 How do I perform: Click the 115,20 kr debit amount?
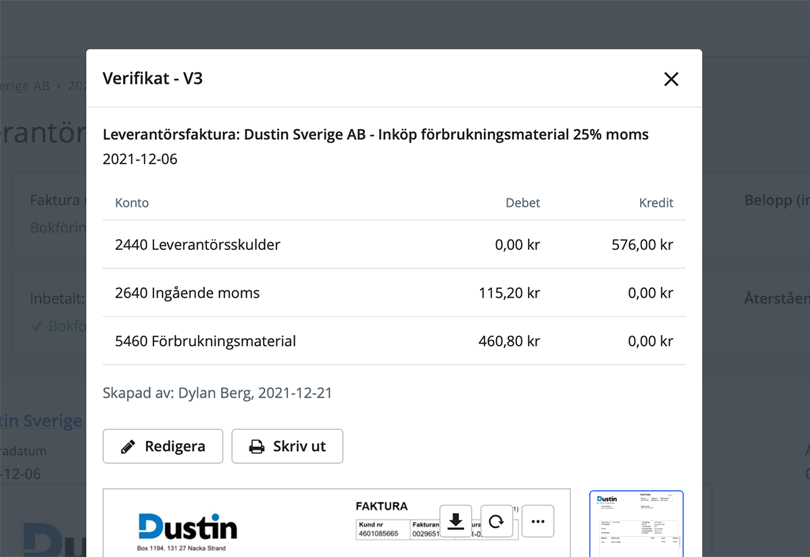(509, 293)
